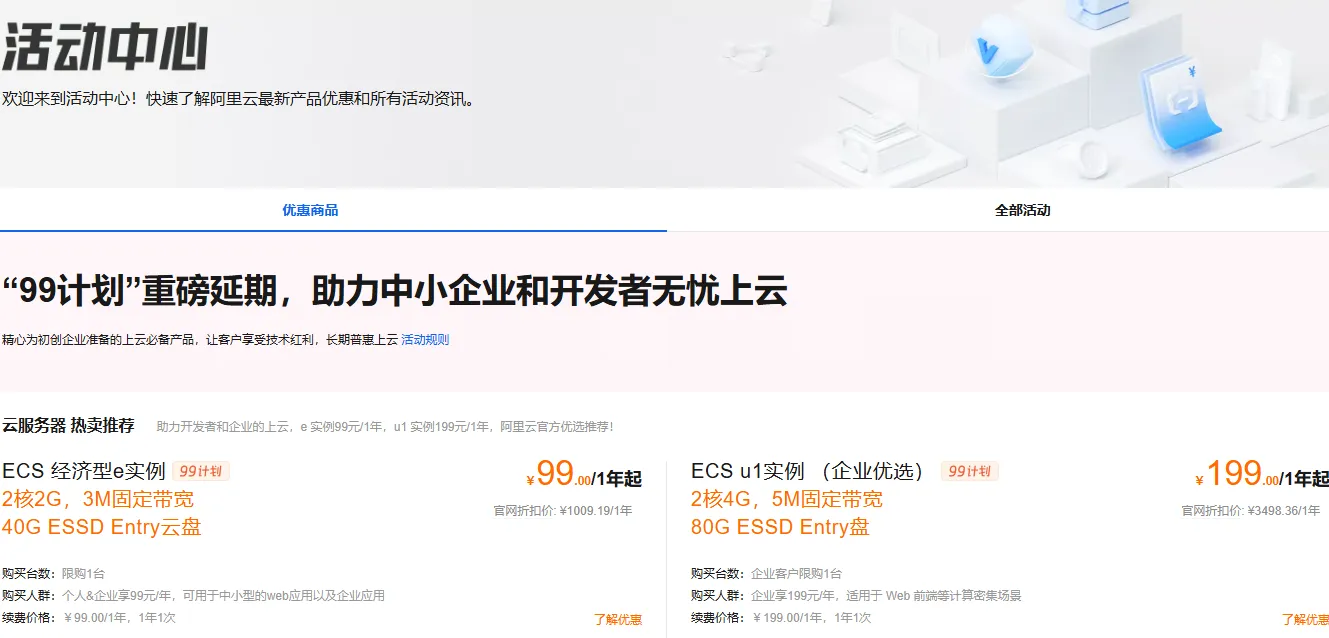Select the 'ECS 经济型e实例' product title

85,470
